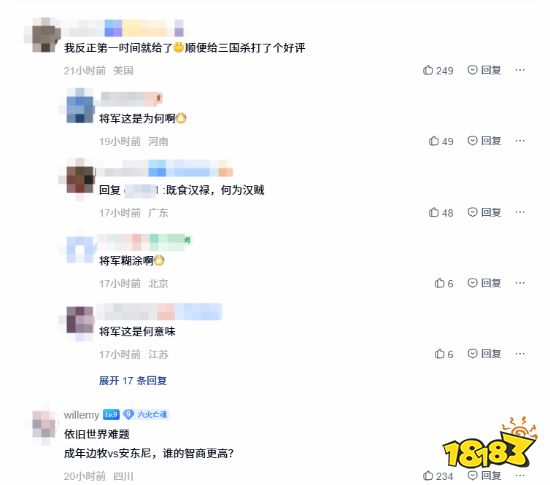550x485 pixels.
Task: Reply to the 江苏 user's comment
Action: pyautogui.click(x=484, y=353)
